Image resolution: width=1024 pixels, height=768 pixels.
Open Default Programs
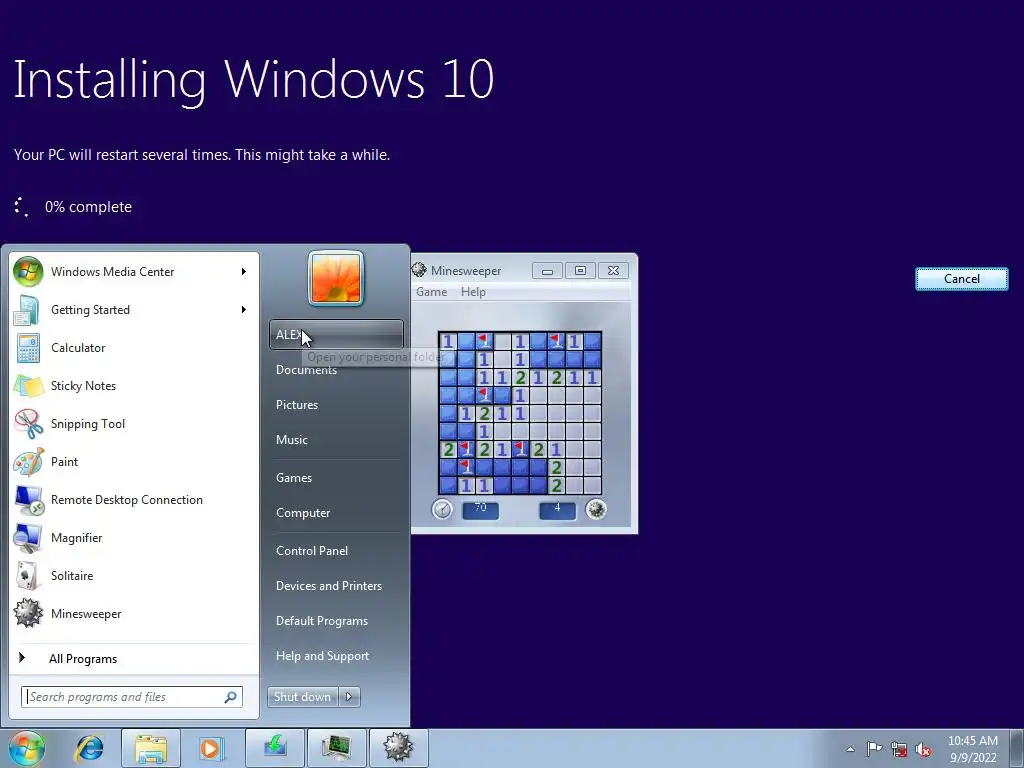336,621
